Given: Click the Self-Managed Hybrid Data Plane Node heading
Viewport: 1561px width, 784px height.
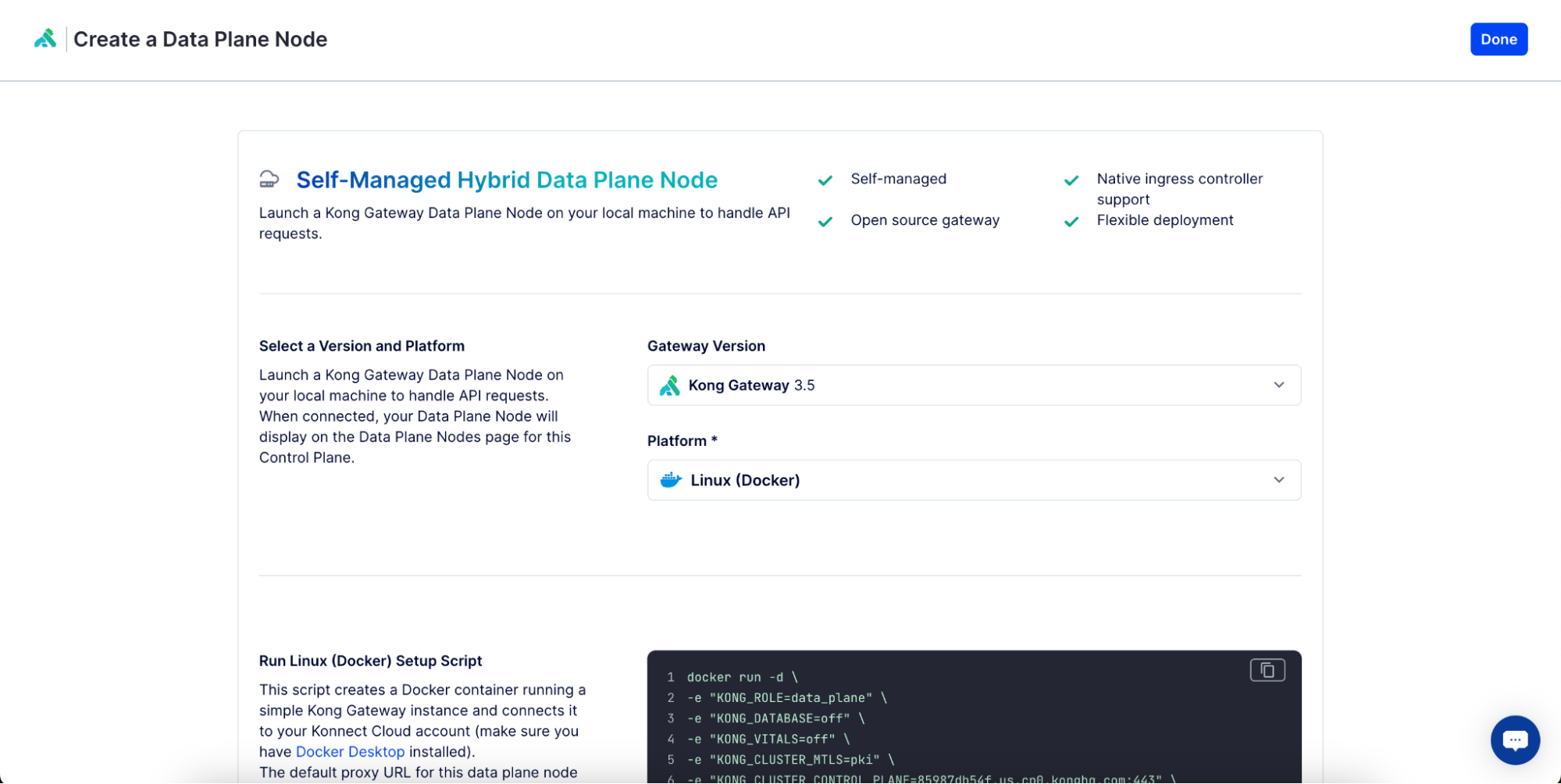Looking at the screenshot, I should [506, 180].
